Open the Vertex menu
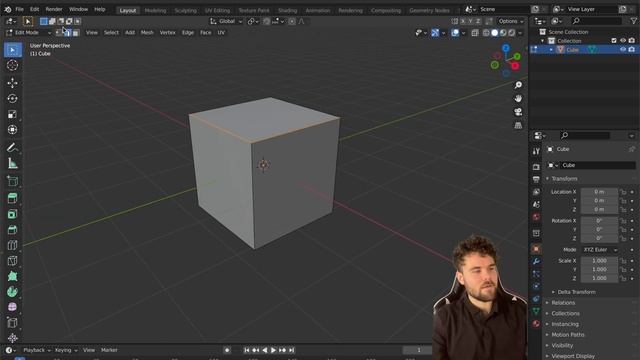The image size is (640, 360). coord(167,33)
